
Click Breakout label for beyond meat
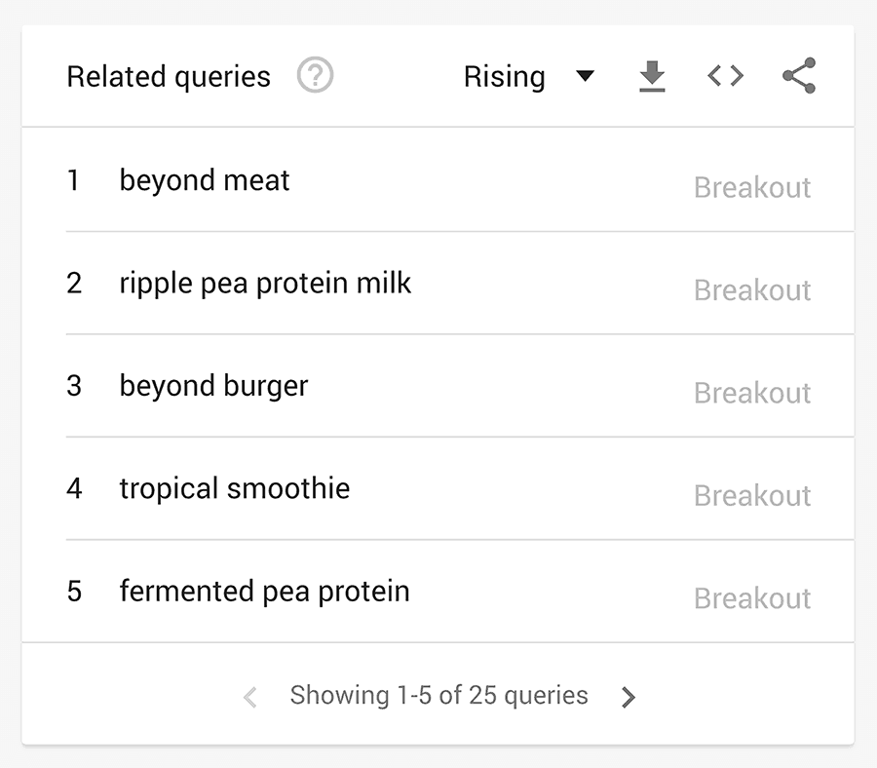coord(752,188)
